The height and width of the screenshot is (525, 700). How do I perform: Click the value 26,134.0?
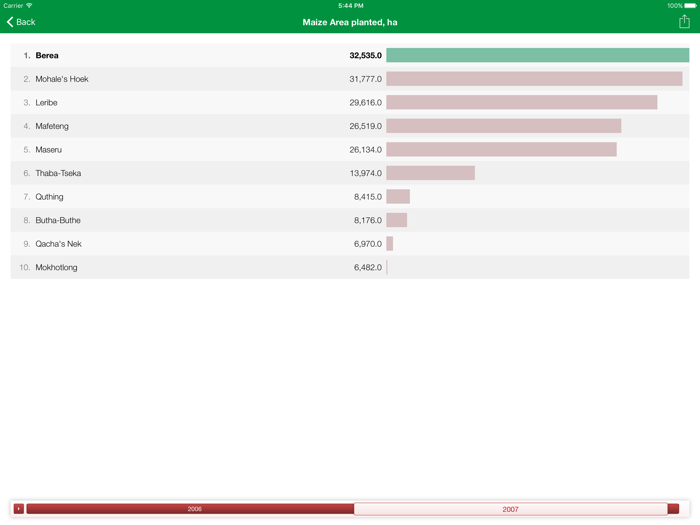click(366, 150)
